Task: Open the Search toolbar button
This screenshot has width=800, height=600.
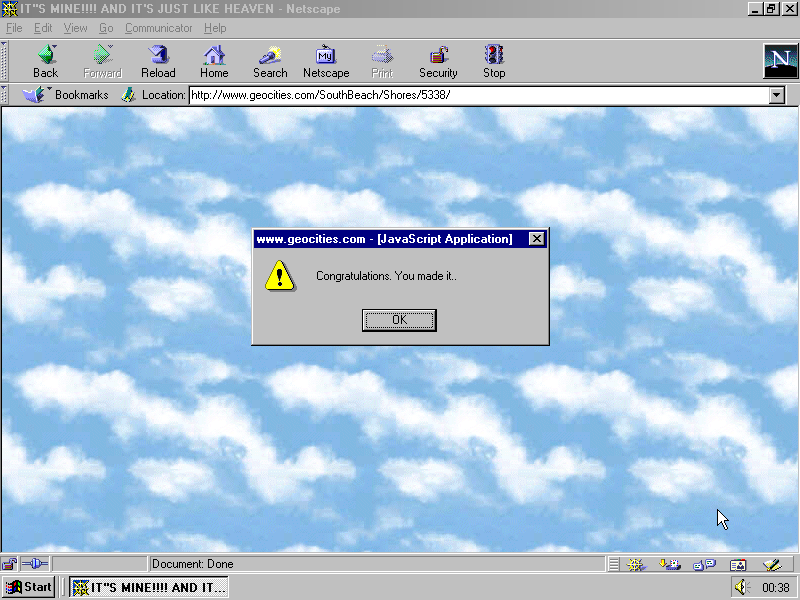Action: (x=270, y=61)
